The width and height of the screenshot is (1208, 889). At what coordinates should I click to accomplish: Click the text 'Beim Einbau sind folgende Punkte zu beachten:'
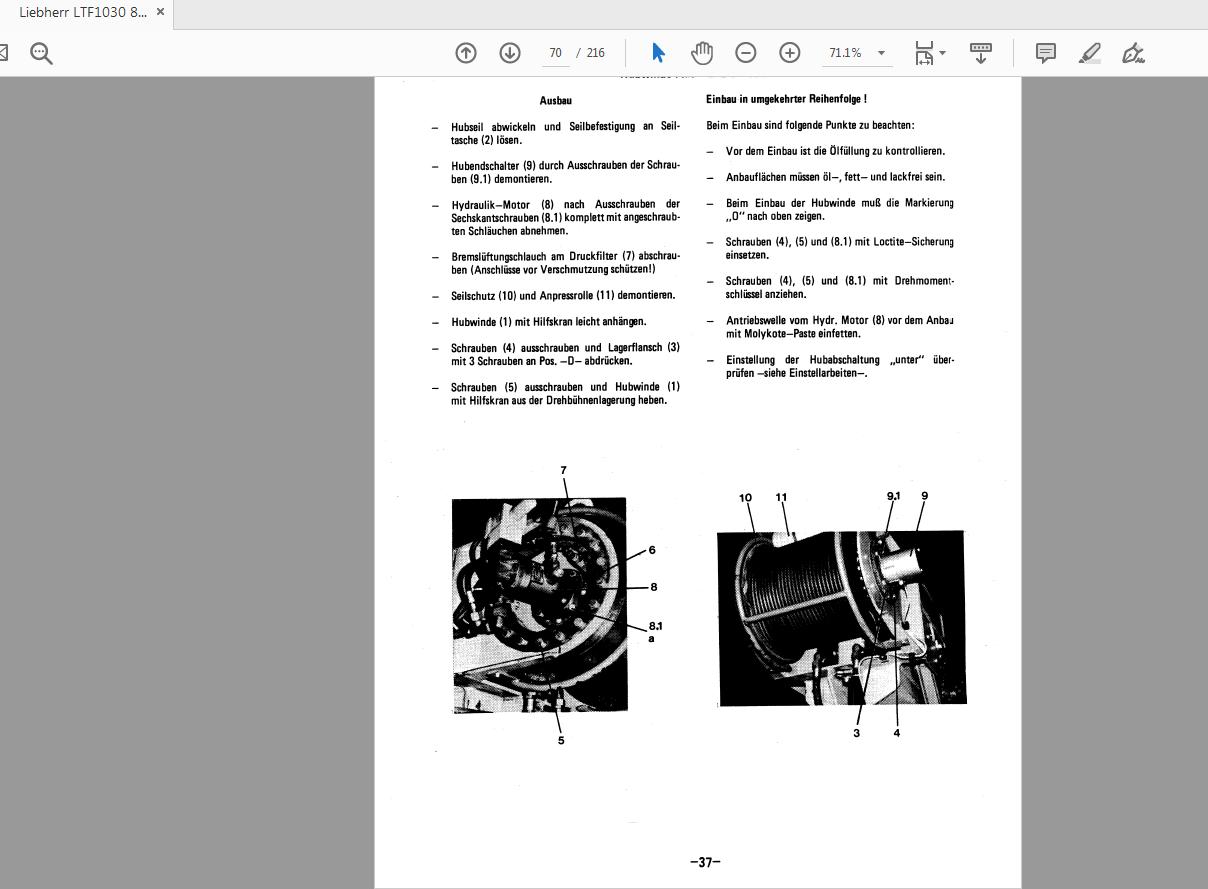[810, 125]
